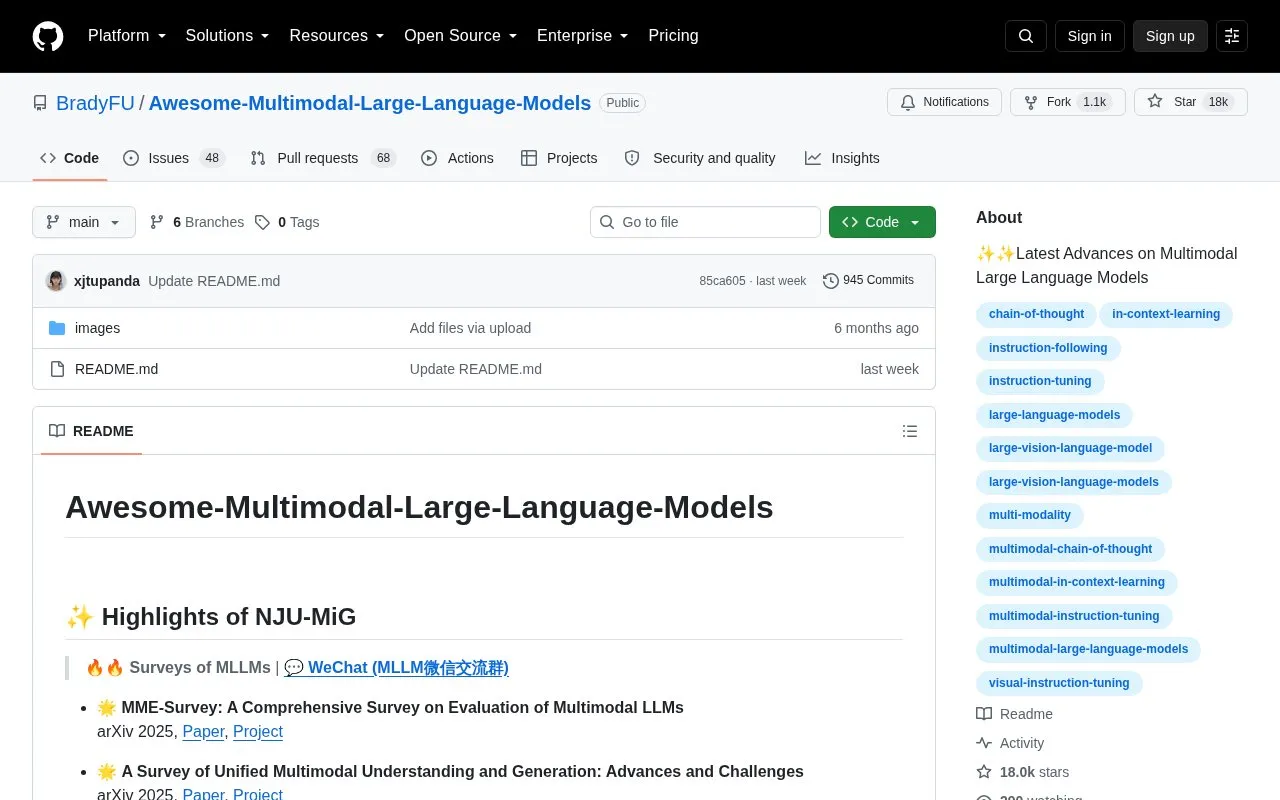Viewport: 1280px width, 800px height.
Task: Expand the Platform menu
Action: coord(127,36)
